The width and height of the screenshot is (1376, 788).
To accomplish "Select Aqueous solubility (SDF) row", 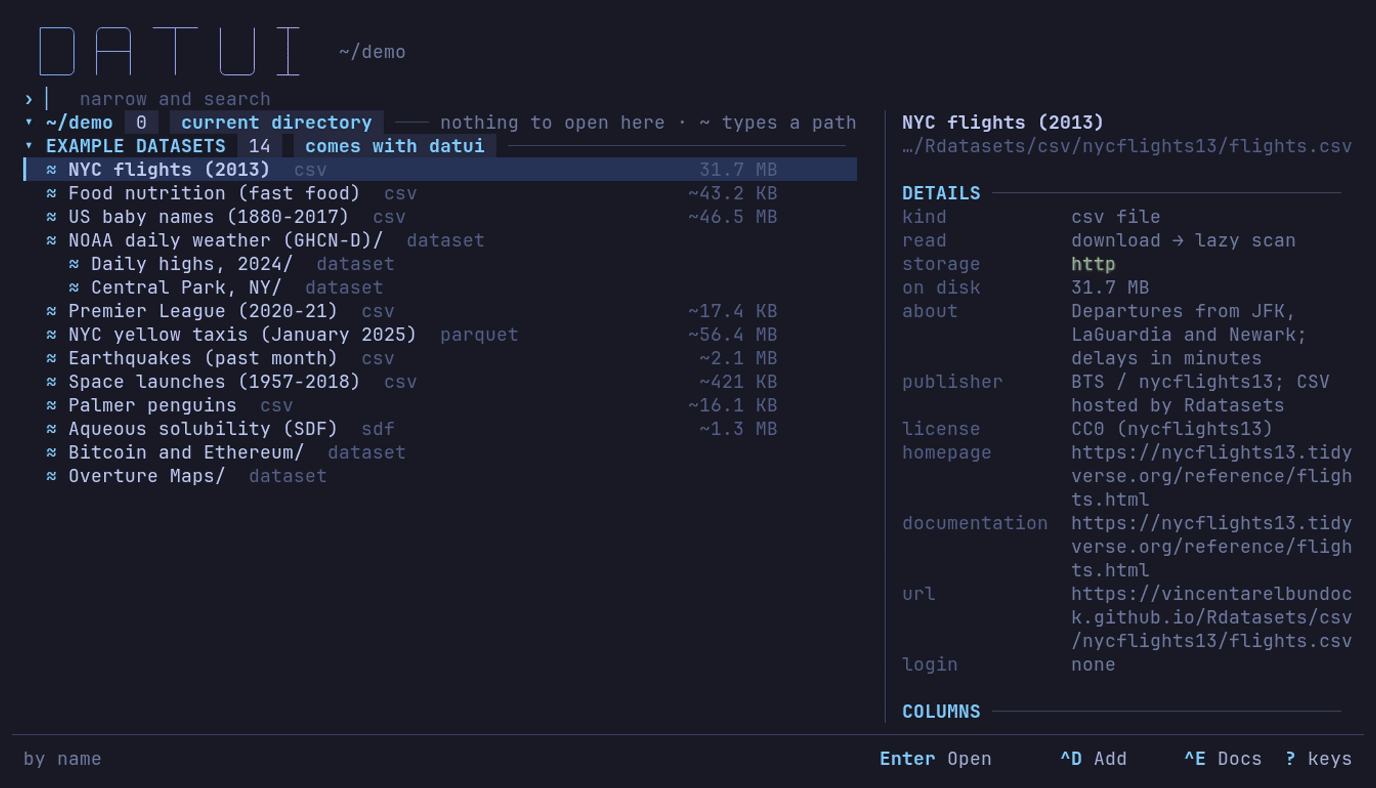I will pos(440,429).
